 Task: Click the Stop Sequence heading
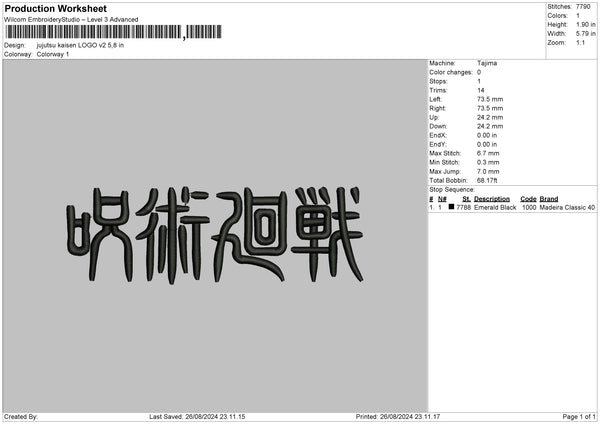point(452,190)
